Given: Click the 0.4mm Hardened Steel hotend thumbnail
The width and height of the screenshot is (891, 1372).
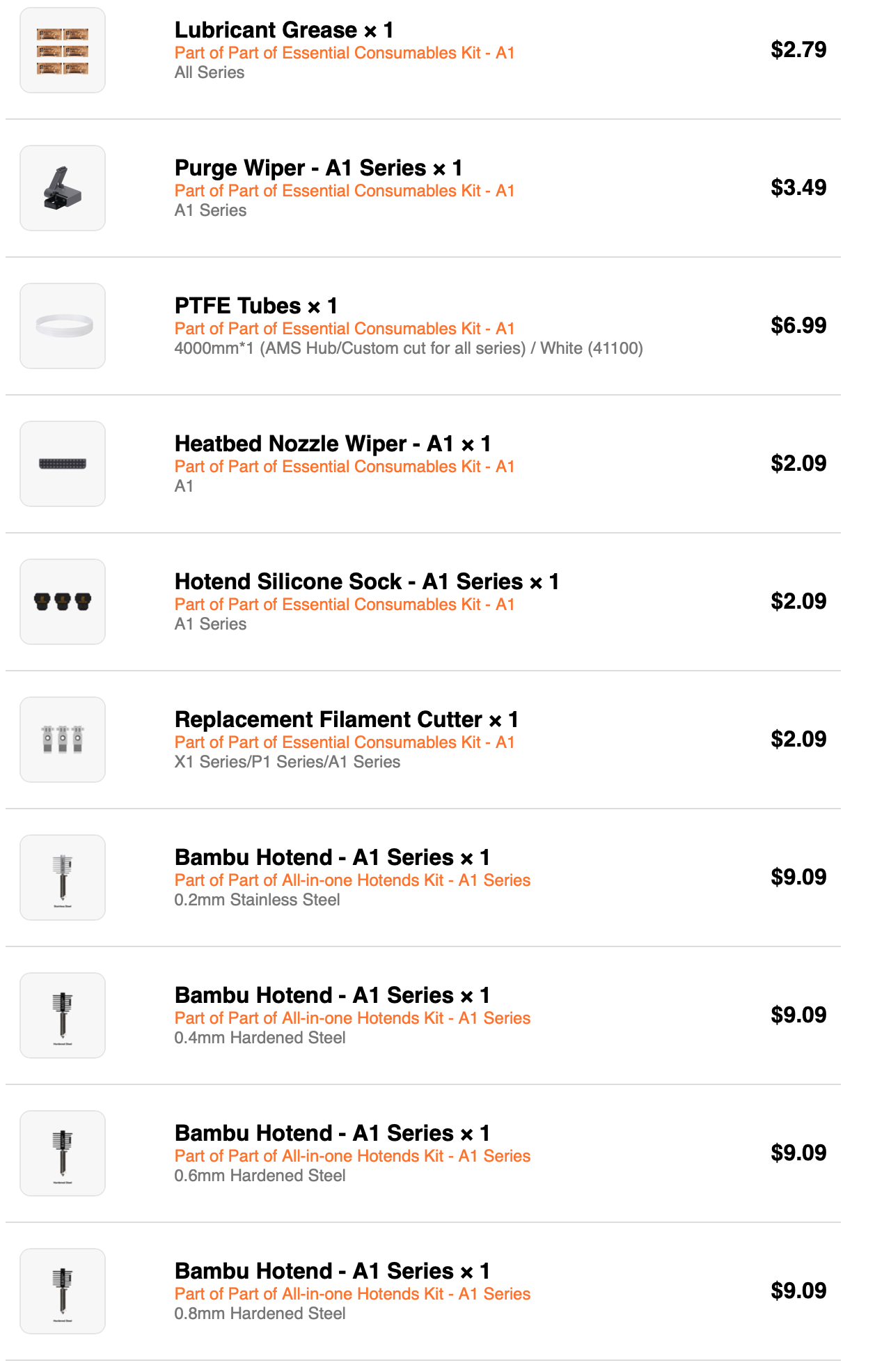Looking at the screenshot, I should (63, 1015).
